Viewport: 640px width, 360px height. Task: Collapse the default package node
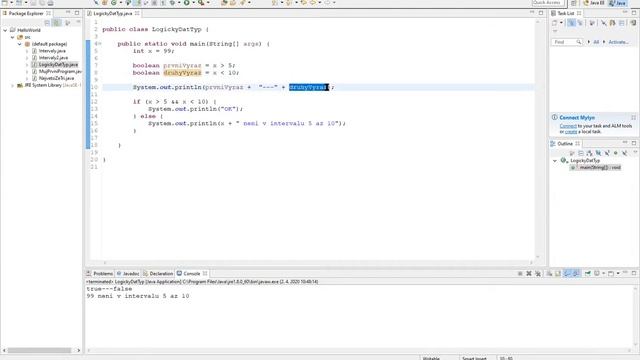tap(20, 44)
